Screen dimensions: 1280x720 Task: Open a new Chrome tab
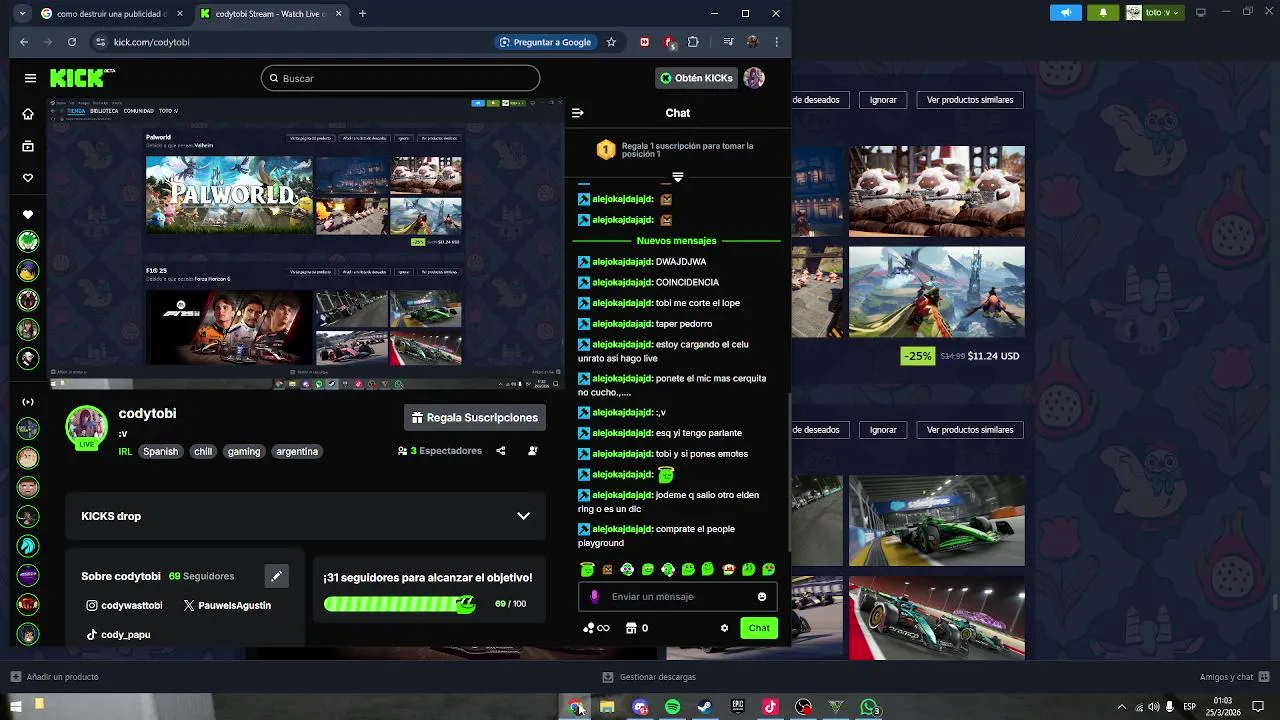point(362,14)
